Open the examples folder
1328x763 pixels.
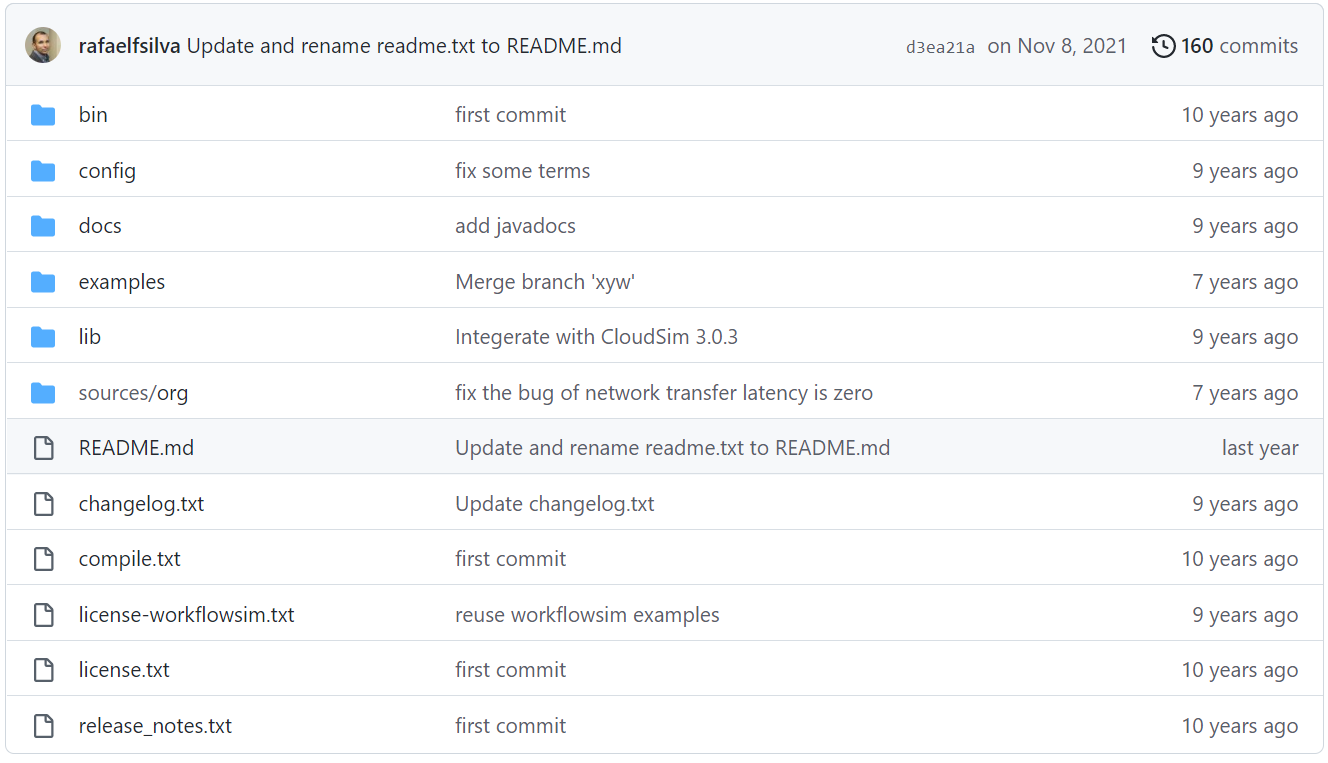click(x=122, y=282)
